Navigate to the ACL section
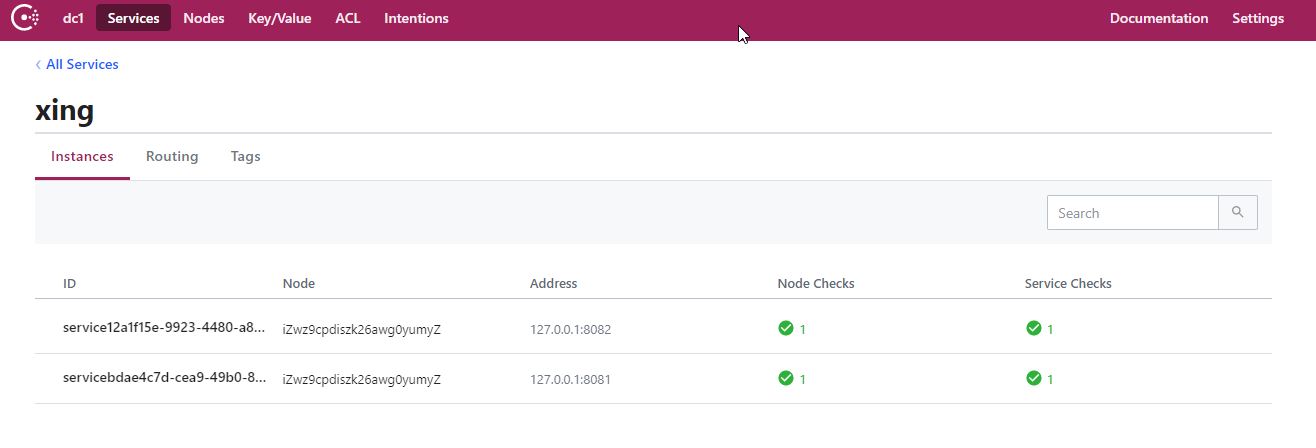1316x448 pixels. pyautogui.click(x=348, y=18)
